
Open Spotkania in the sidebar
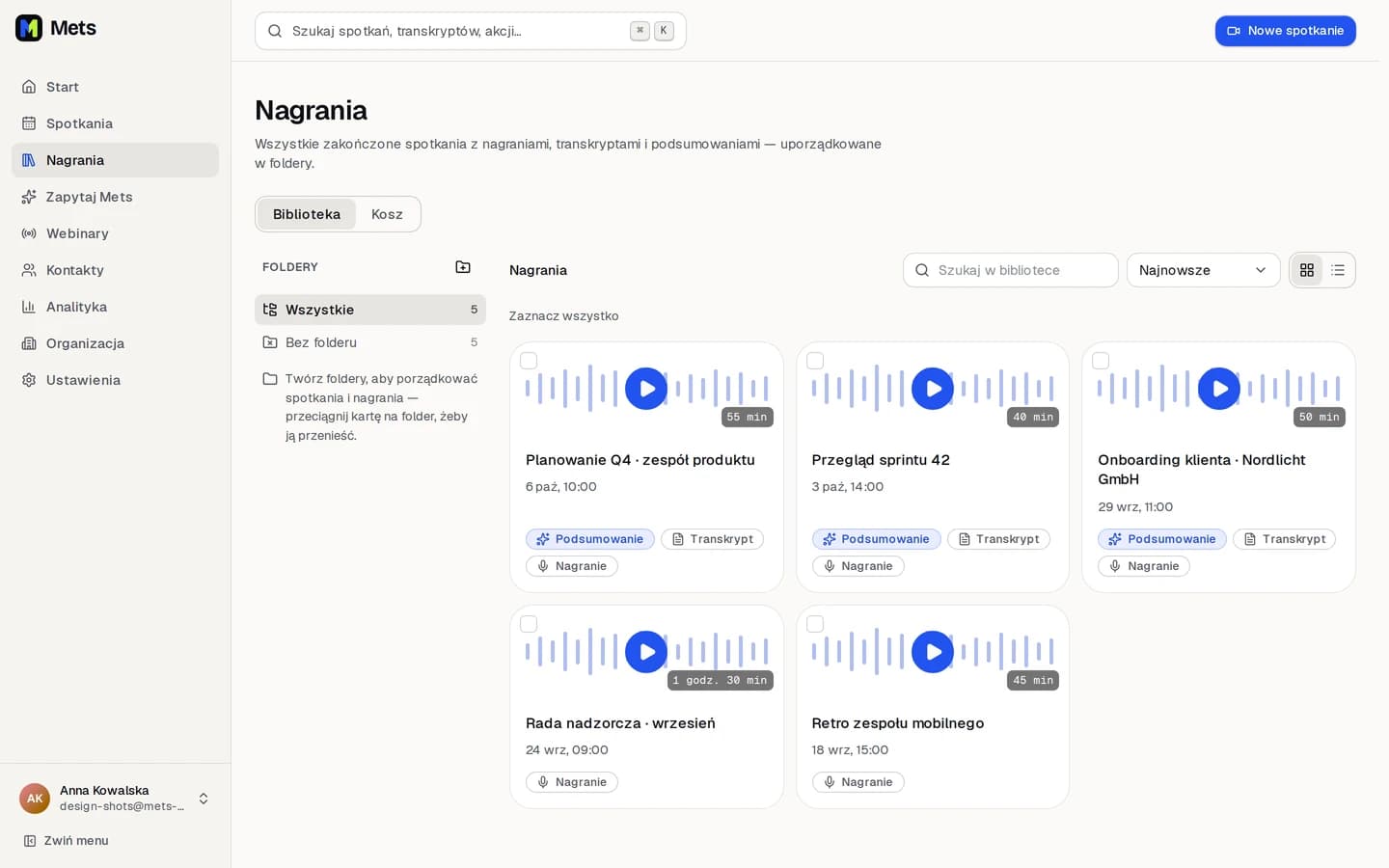(115, 123)
